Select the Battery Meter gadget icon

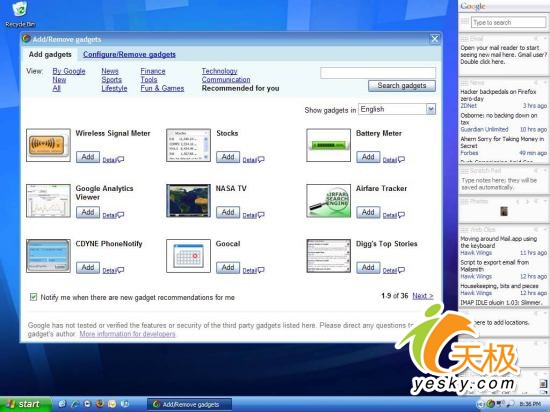tap(328, 145)
